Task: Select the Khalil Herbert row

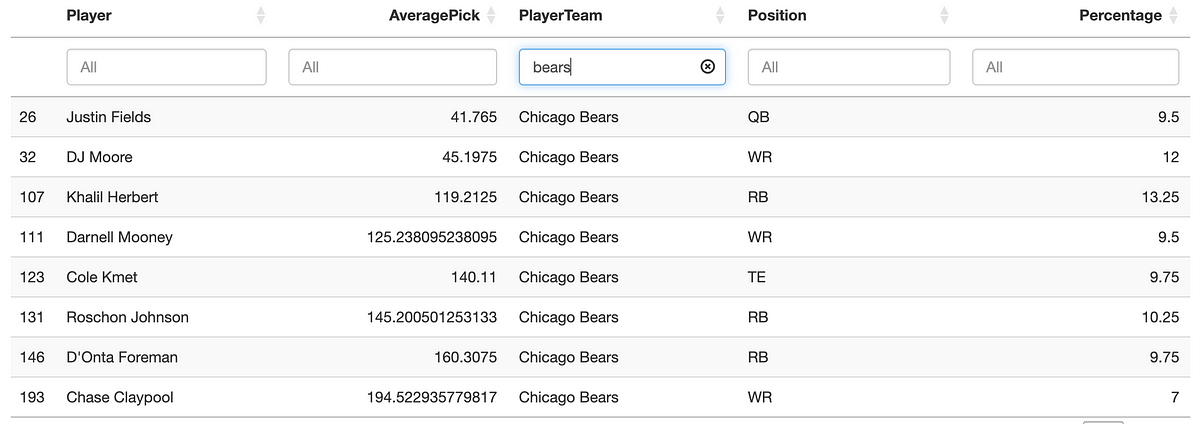Action: (x=600, y=197)
